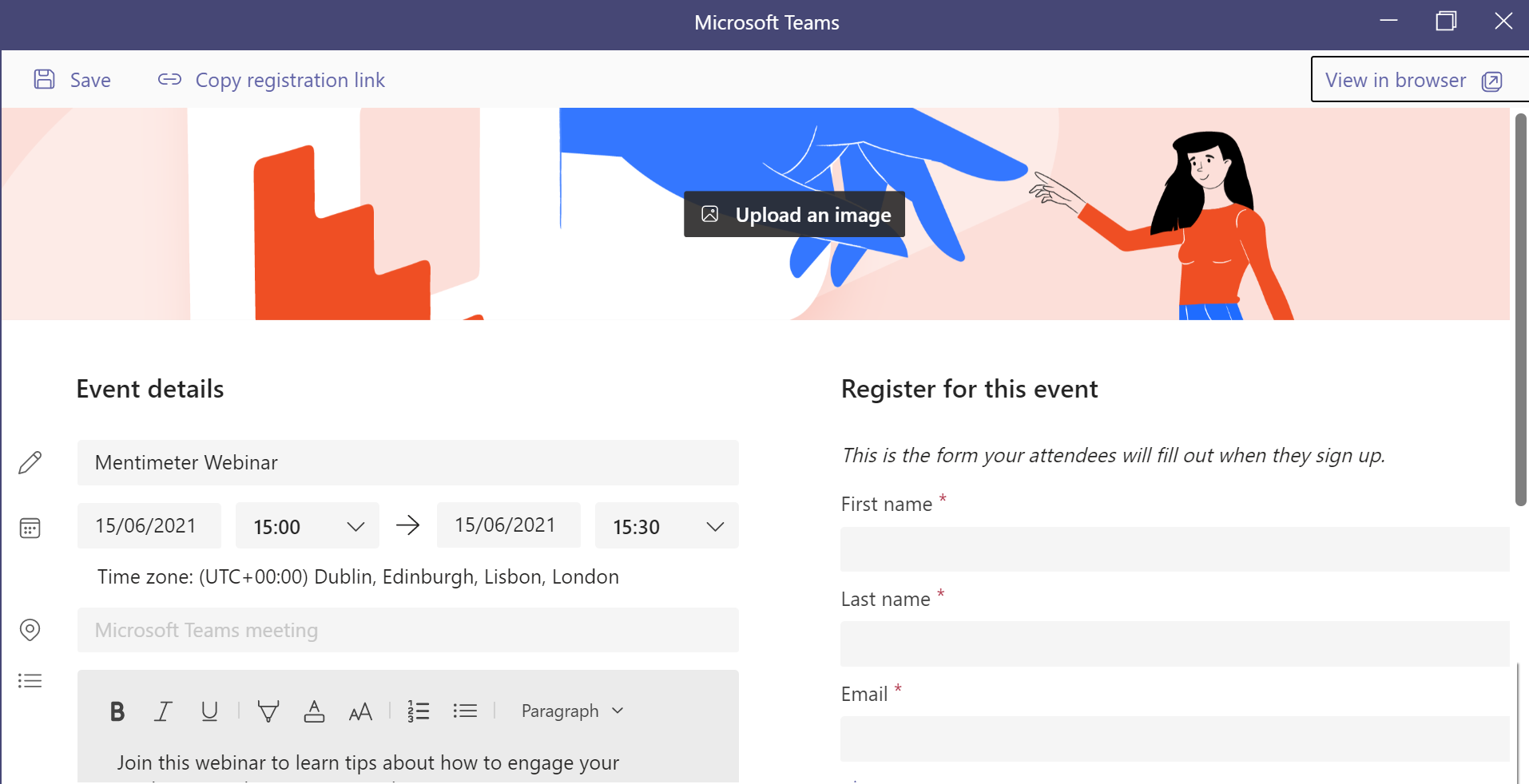Click Upload an image button

[x=794, y=214]
